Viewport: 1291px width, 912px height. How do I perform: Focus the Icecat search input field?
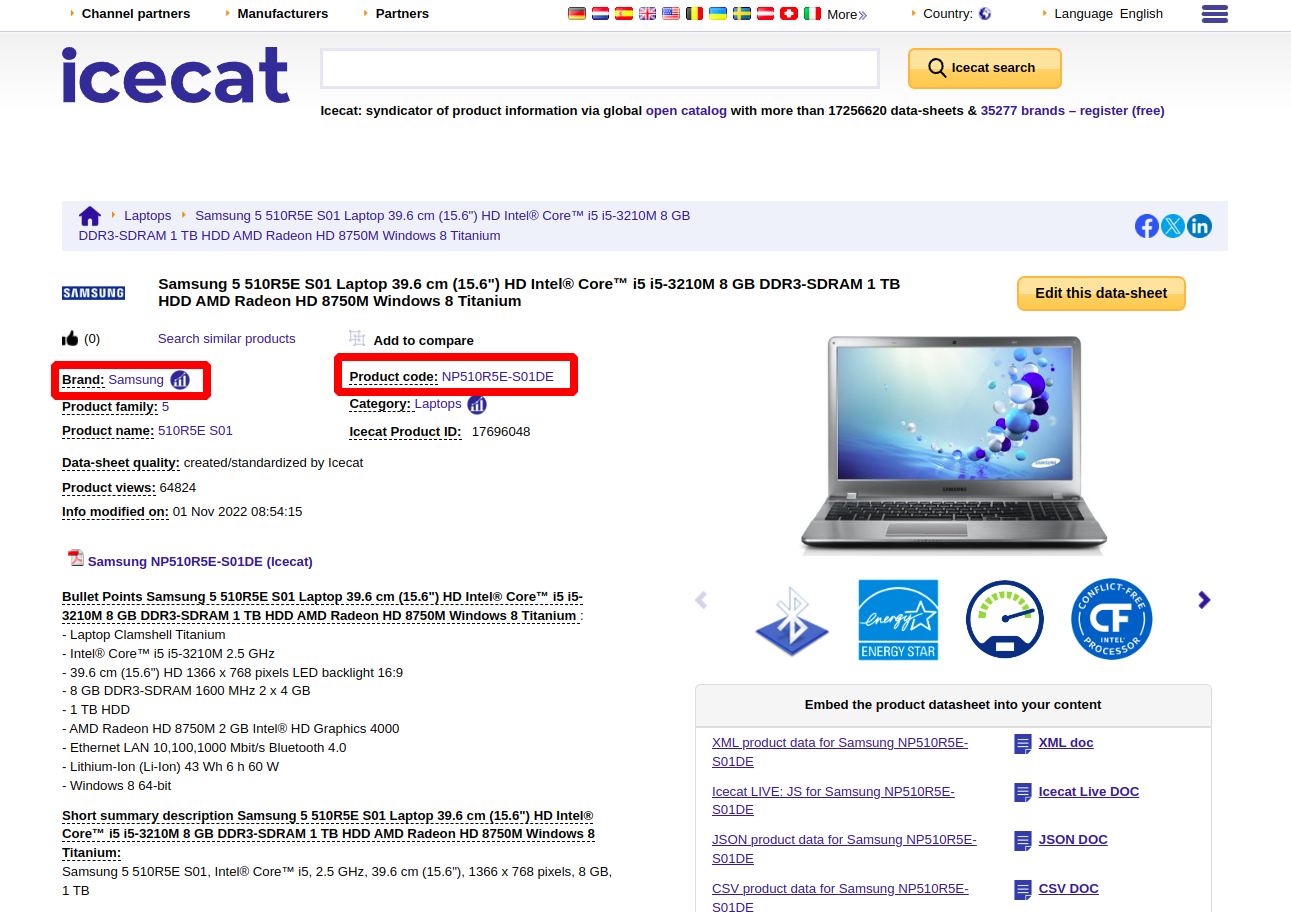[600, 68]
